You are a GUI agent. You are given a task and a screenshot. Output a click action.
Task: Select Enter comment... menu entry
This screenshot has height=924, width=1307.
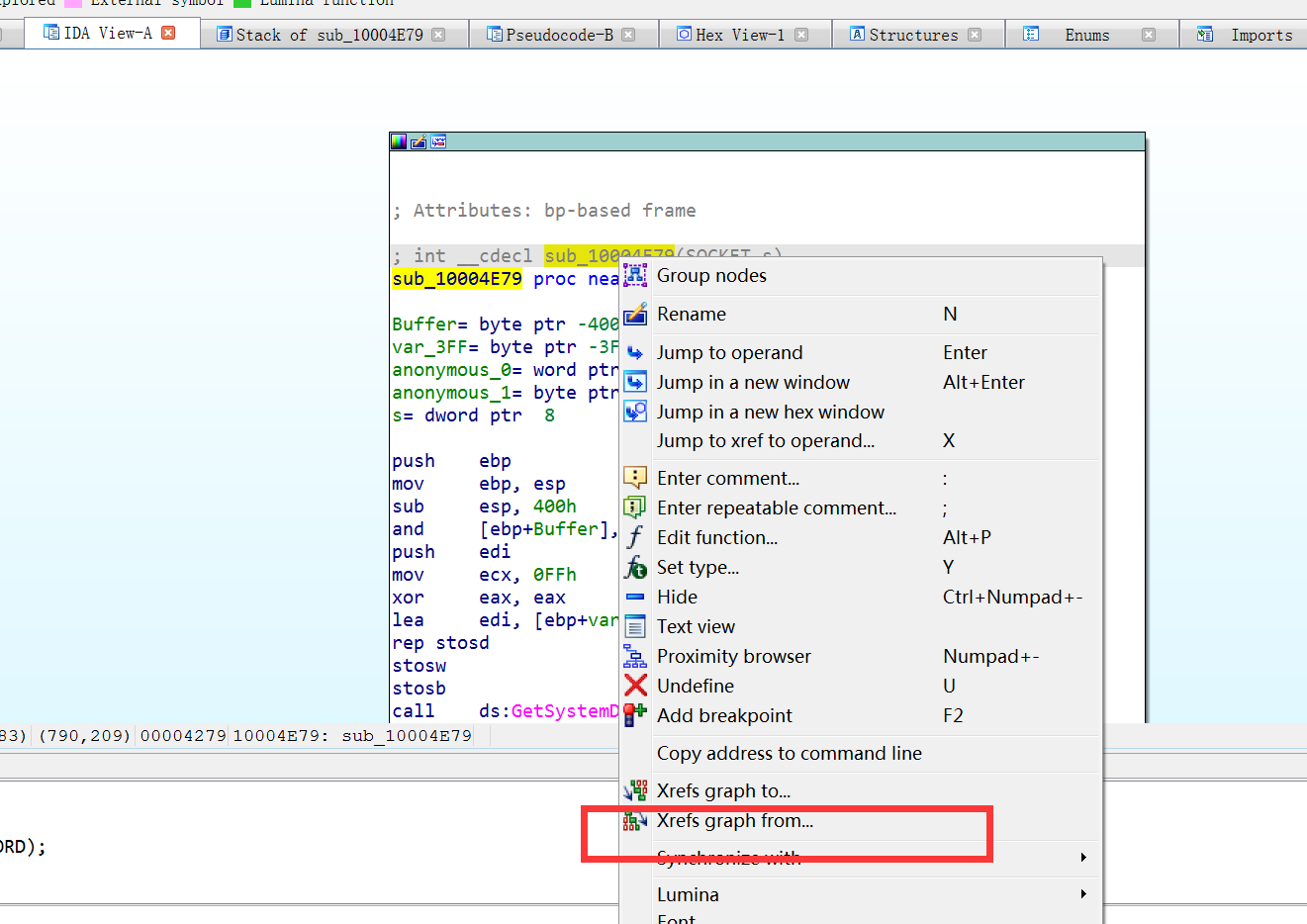[x=860, y=479]
